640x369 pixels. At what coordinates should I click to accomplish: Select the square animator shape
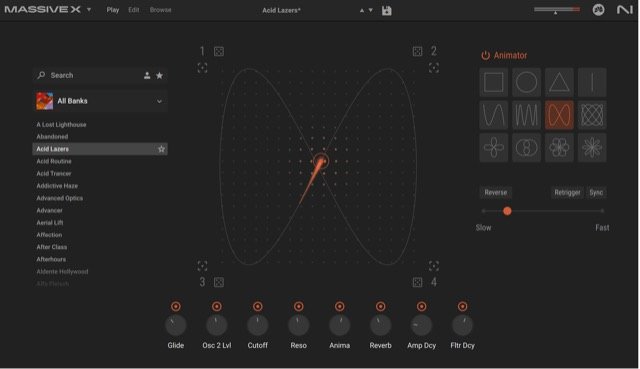[493, 82]
